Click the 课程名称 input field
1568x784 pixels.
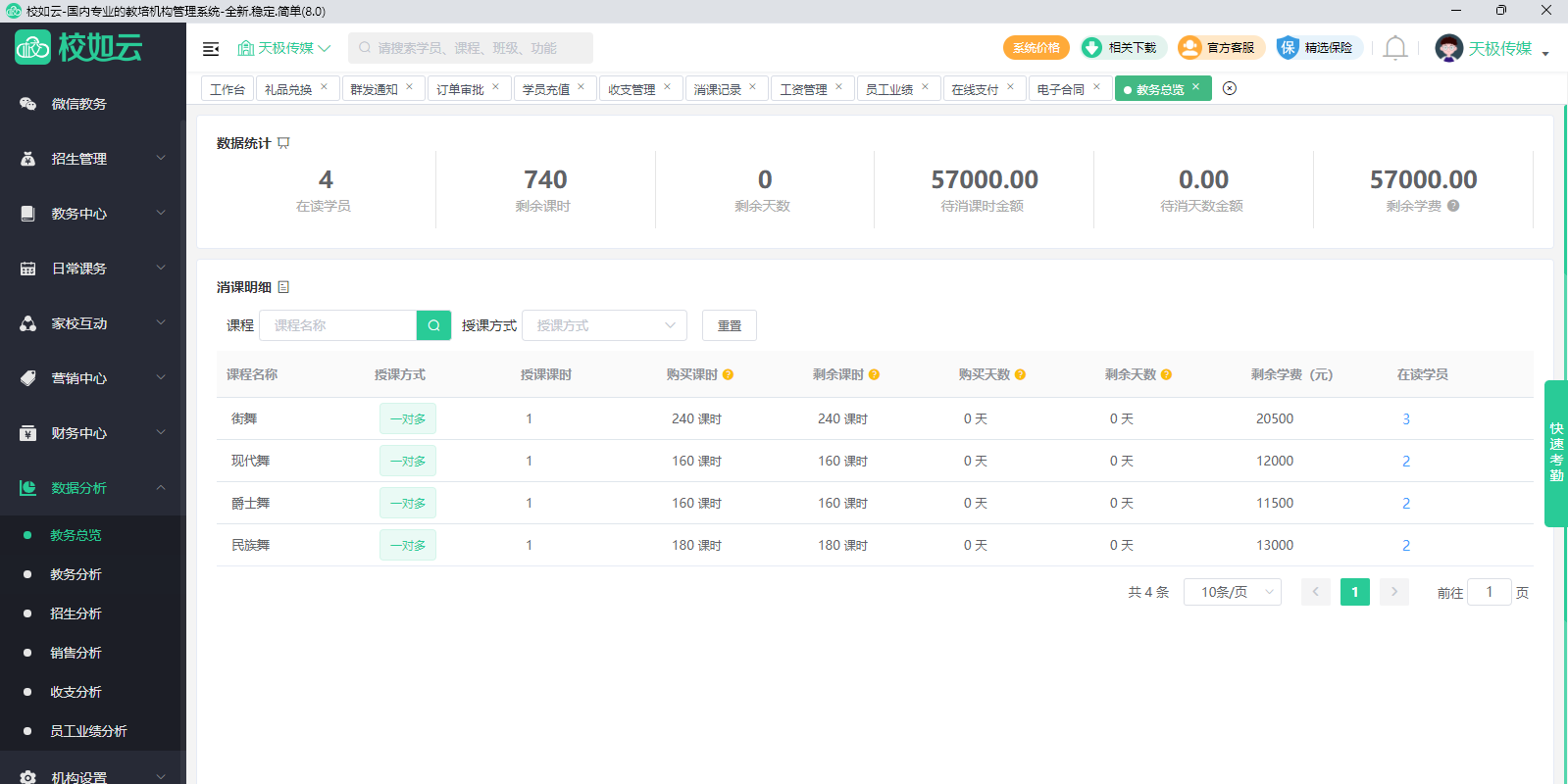(x=337, y=325)
